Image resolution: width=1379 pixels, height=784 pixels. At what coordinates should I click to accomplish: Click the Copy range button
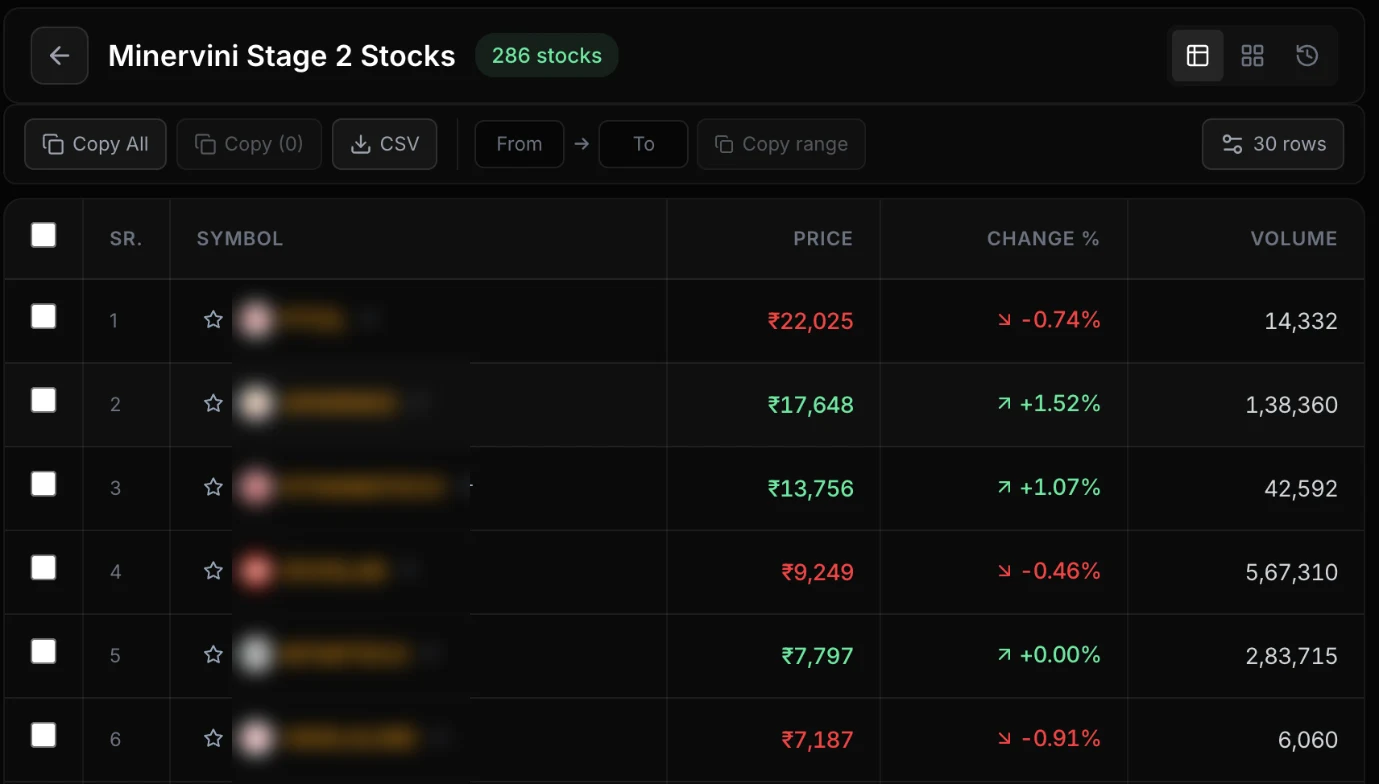[781, 144]
